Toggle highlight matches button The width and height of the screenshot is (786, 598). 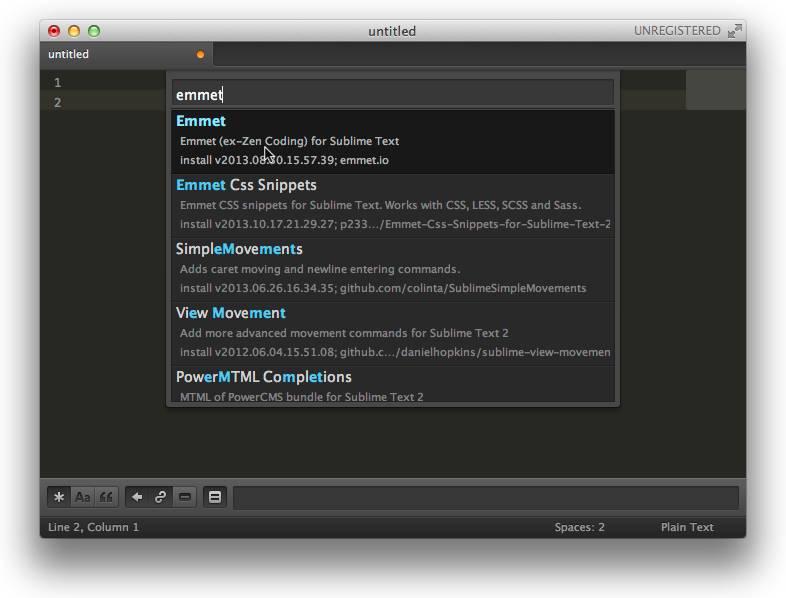(215, 497)
